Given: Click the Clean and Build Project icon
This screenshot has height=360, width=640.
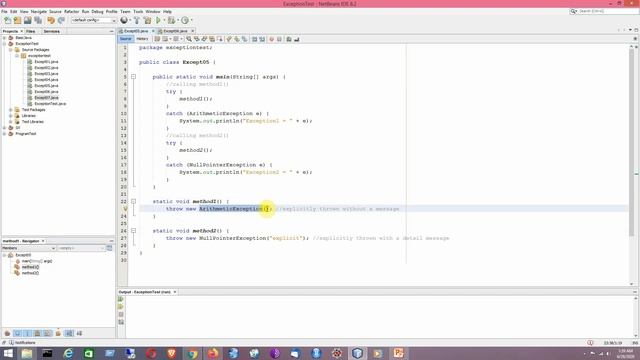Looking at the screenshot, I should [147, 20].
